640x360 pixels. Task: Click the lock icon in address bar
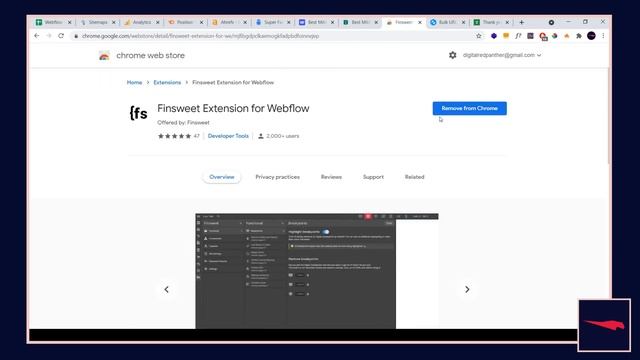coord(76,36)
